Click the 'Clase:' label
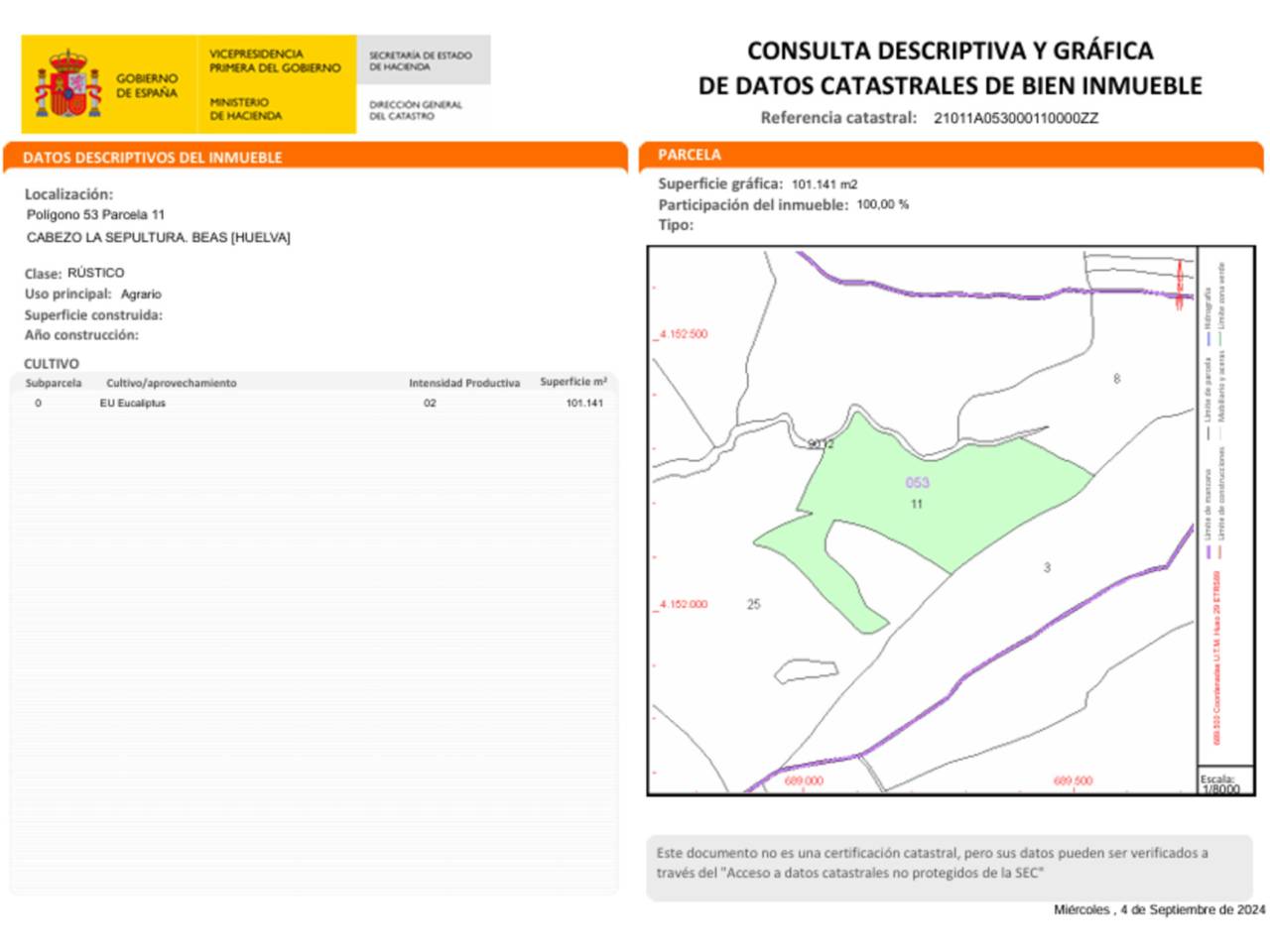This screenshot has height=952, width=1270. click(x=43, y=274)
